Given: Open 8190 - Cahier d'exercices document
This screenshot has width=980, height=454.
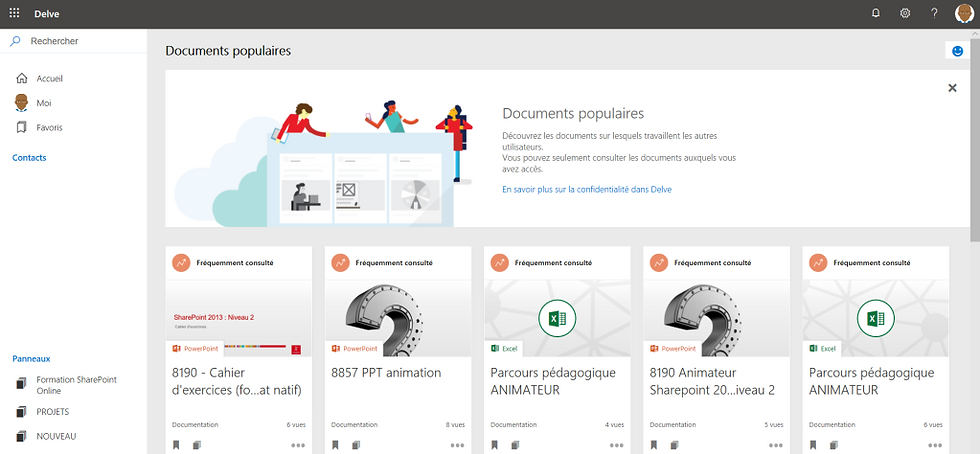Looking at the screenshot, I should pos(237,382).
